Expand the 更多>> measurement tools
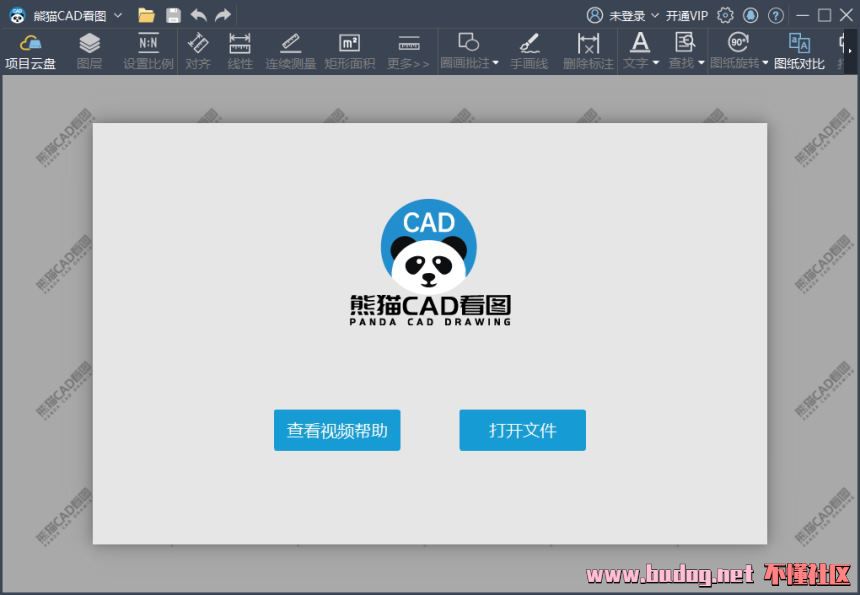The image size is (860, 595). point(408,51)
